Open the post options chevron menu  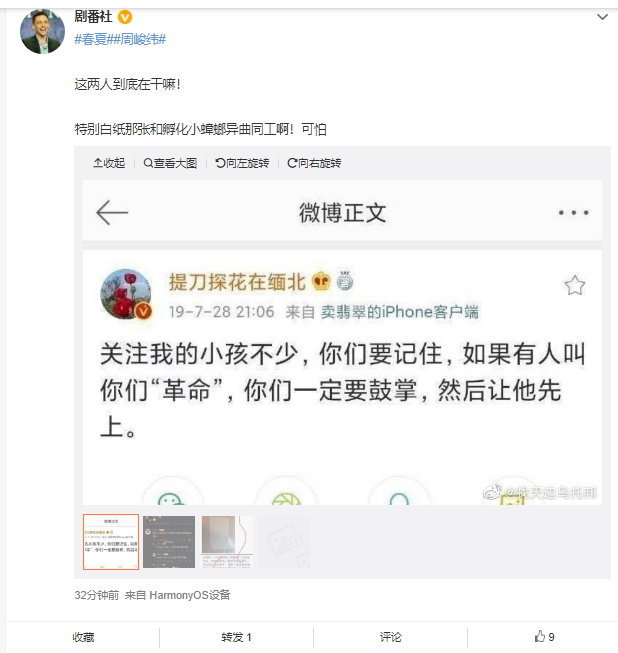[x=602, y=17]
